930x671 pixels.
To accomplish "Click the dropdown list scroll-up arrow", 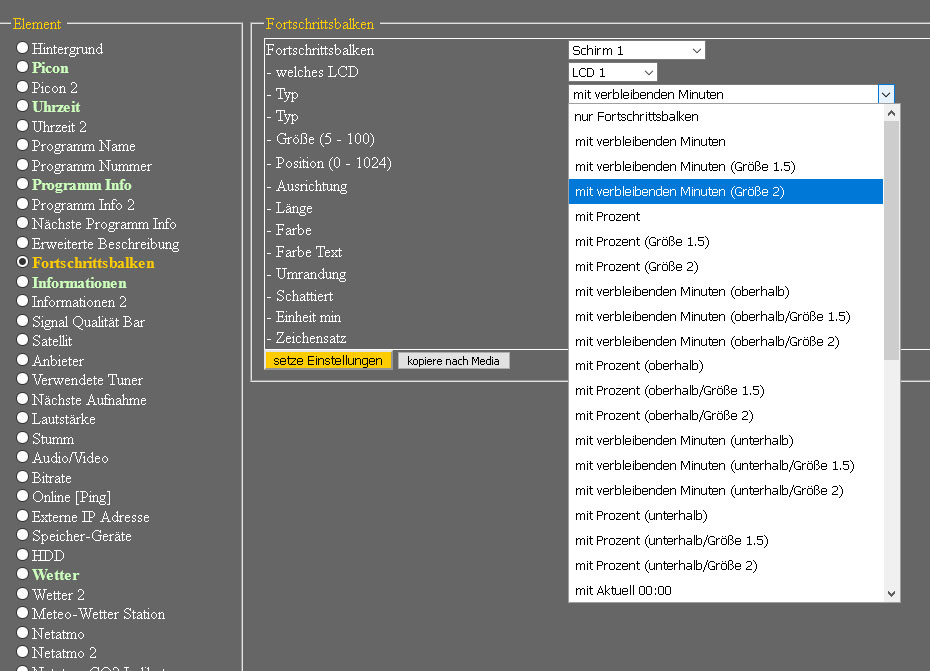I will coord(891,113).
